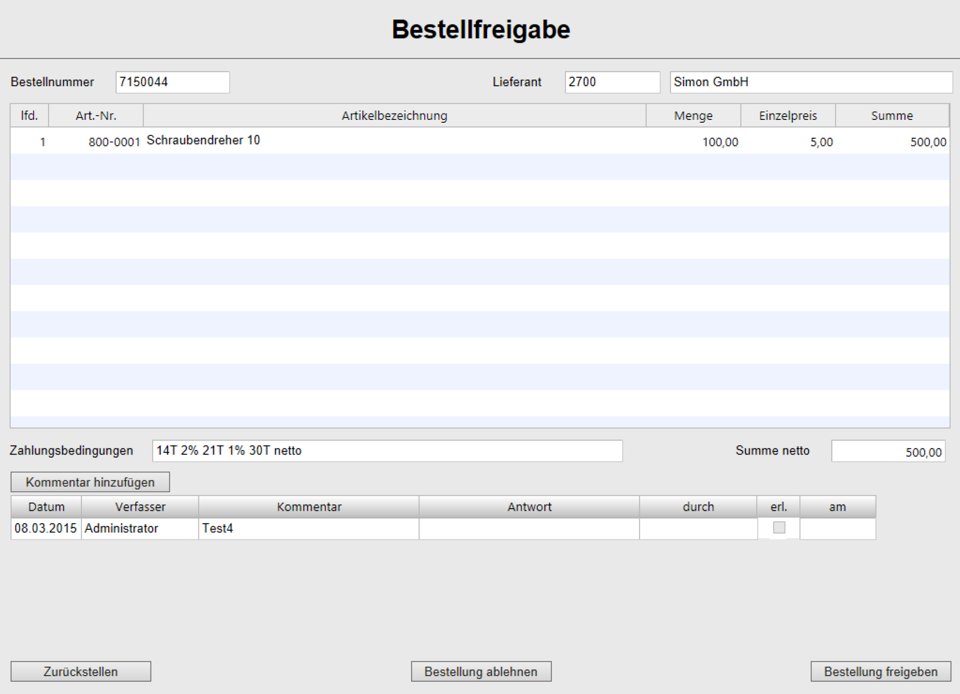Viewport: 960px width, 694px height.
Task: Click the Bestellung freigeben button
Action: pyautogui.click(x=880, y=671)
